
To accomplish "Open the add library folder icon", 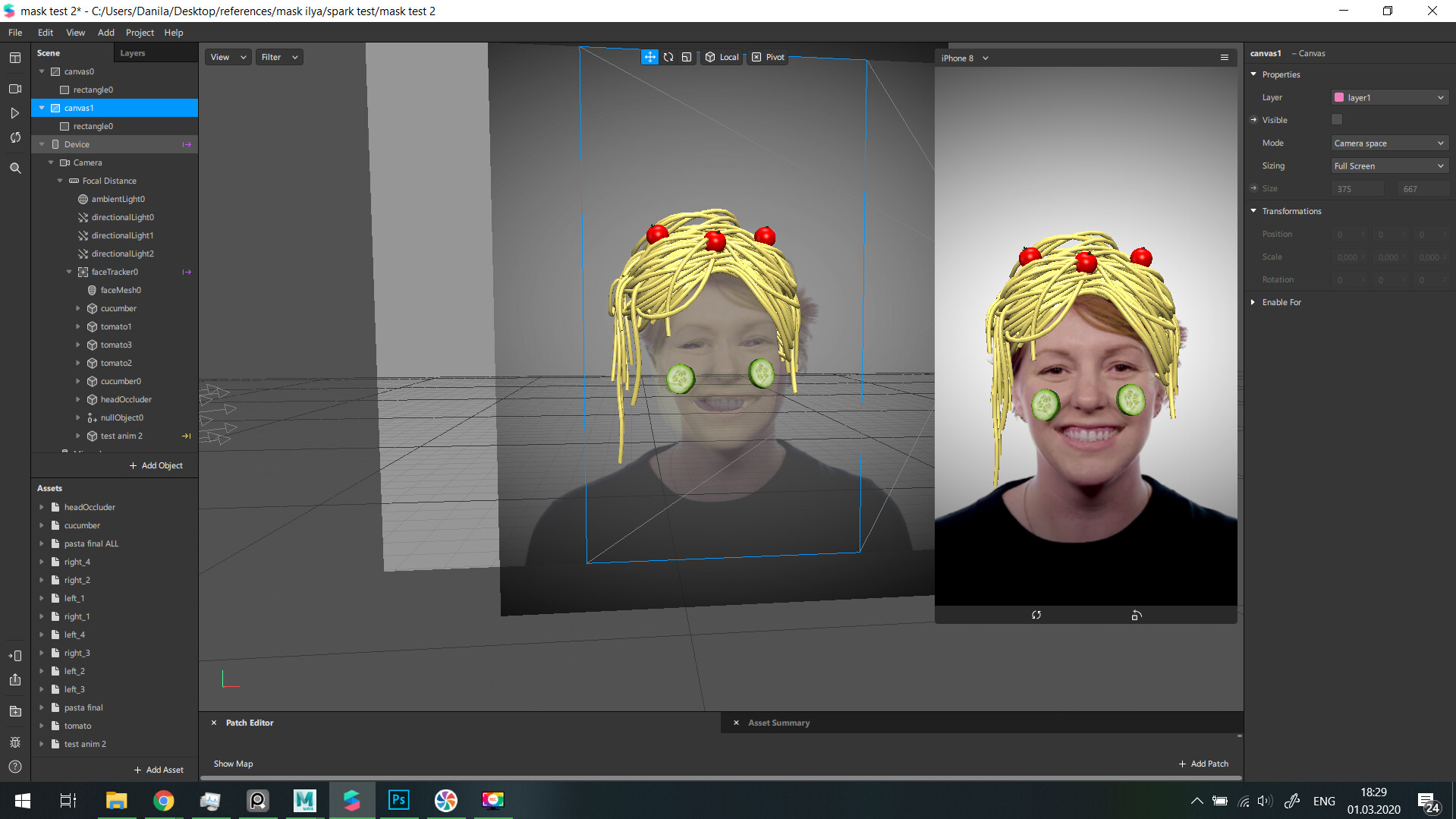I will (x=15, y=711).
